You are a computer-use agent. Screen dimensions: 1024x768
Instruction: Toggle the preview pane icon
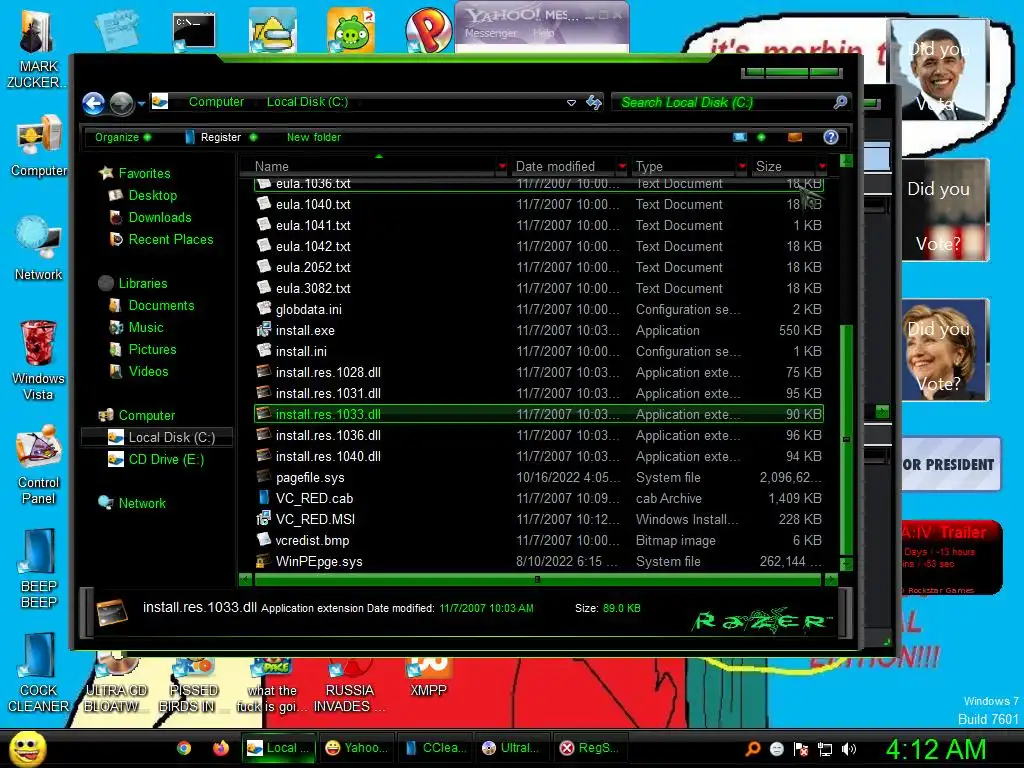[795, 137]
